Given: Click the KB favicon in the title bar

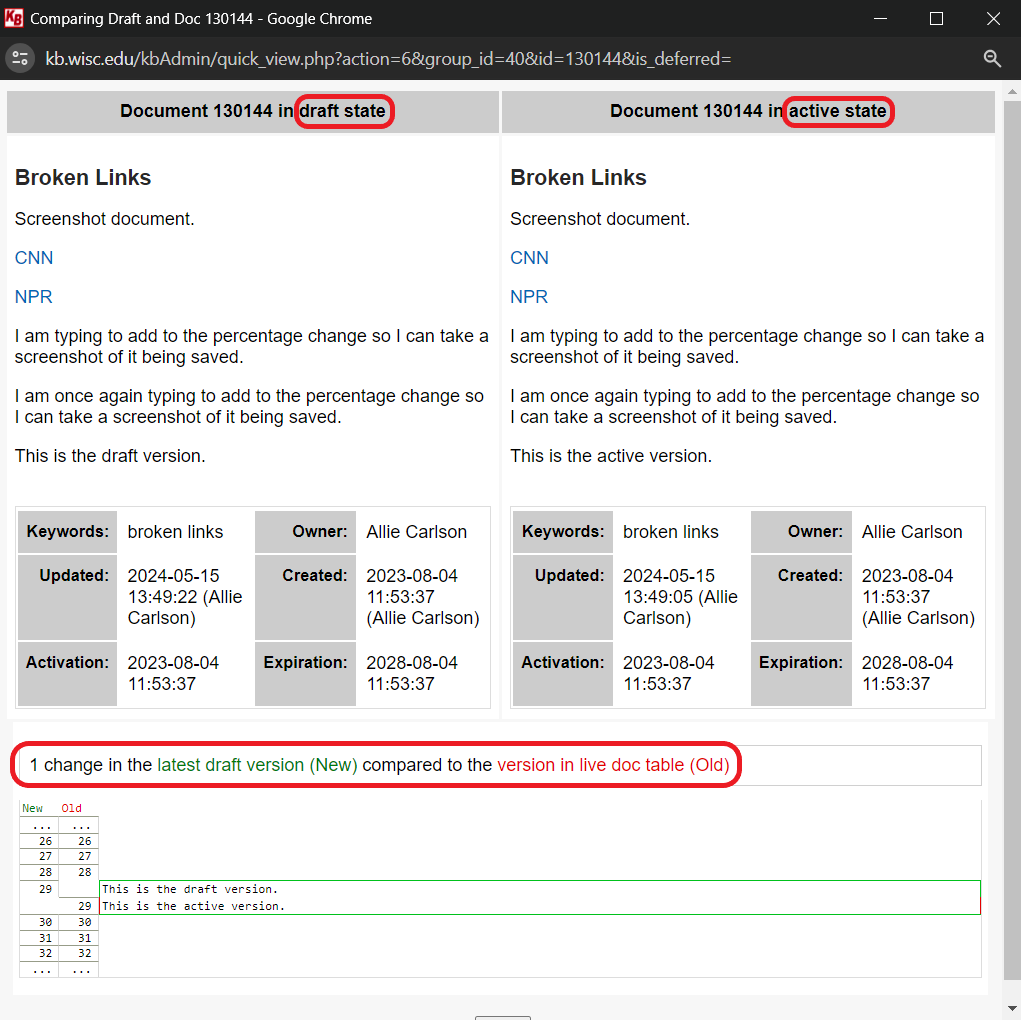Looking at the screenshot, I should click(14, 18).
